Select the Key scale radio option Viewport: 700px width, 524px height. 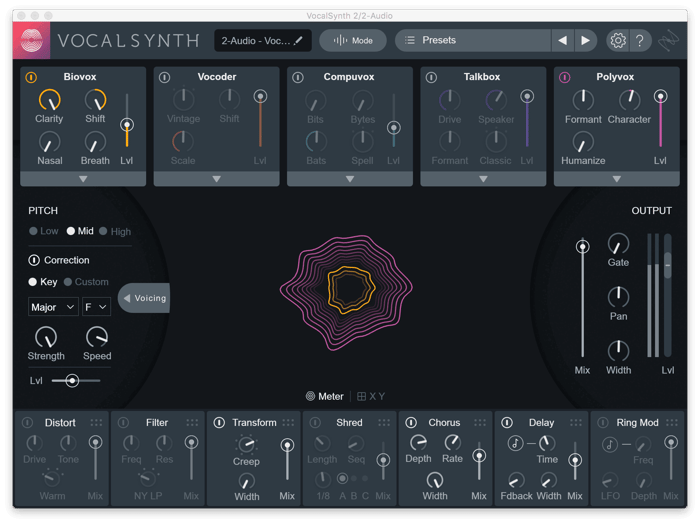[x=33, y=282]
